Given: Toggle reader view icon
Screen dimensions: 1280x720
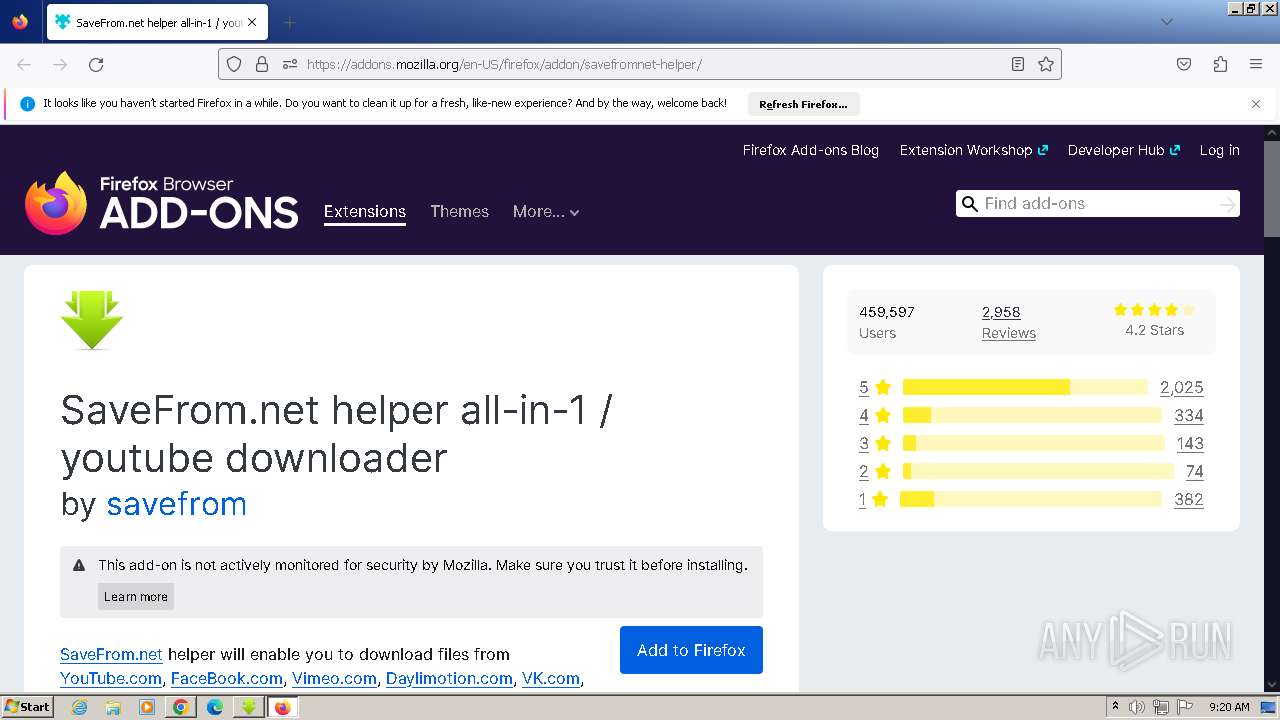Looking at the screenshot, I should tap(1017, 64).
